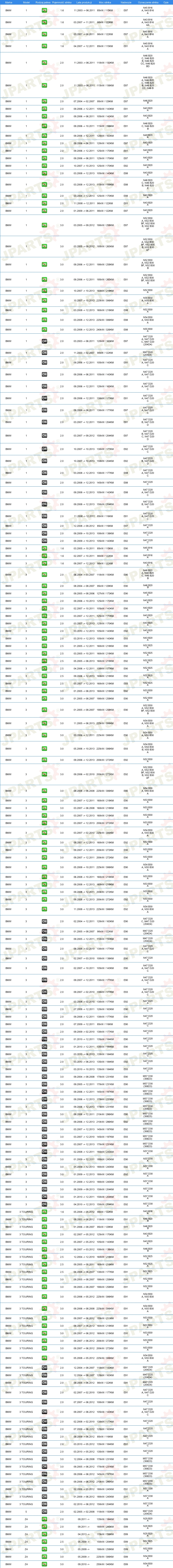Click PB icon in model 1 1.6 90kW / 122KM E81 row
173x1568 pixels.
[44, 22]
